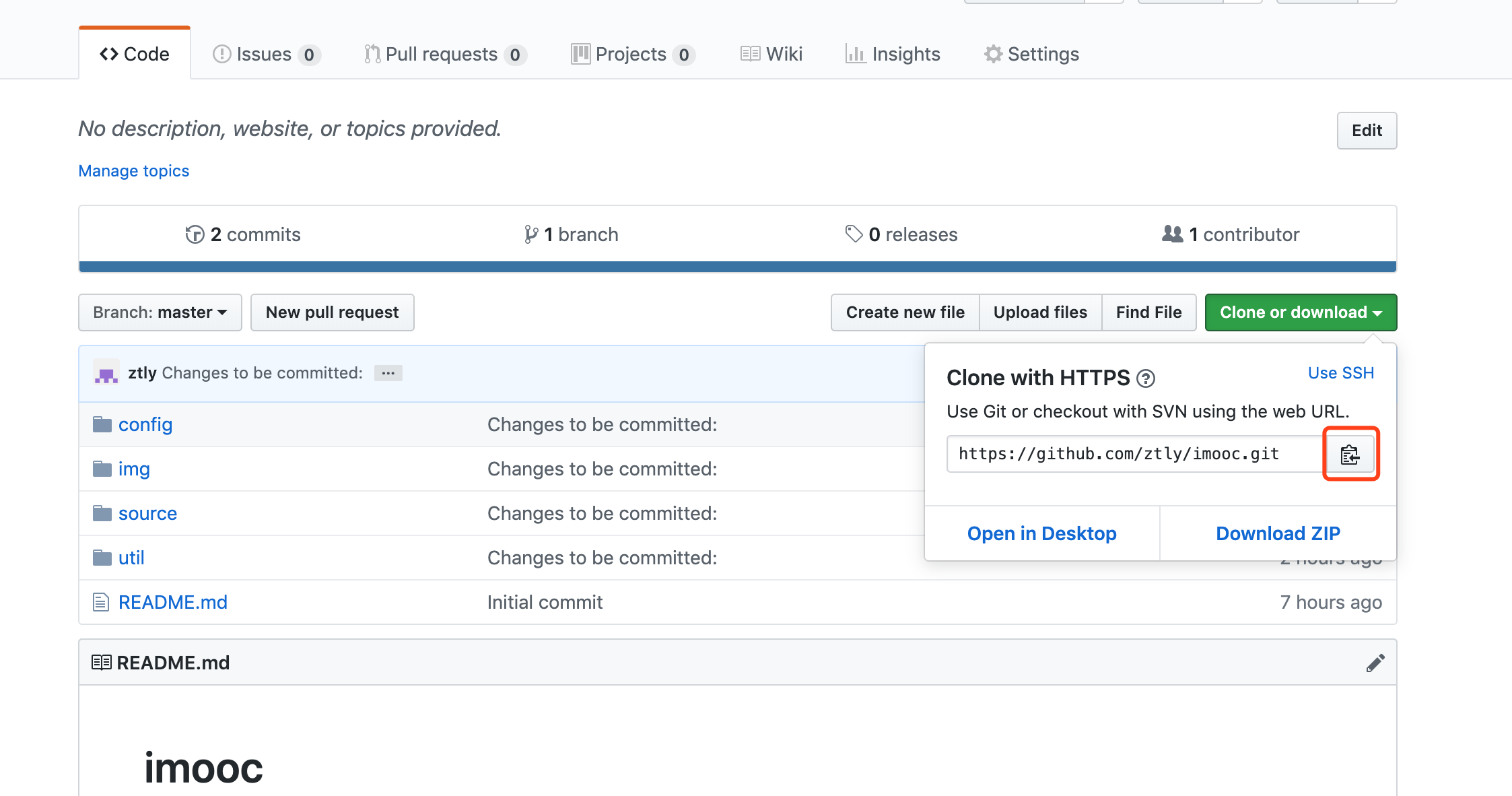Click the ztly user avatar
1512x796 pixels.
[106, 373]
